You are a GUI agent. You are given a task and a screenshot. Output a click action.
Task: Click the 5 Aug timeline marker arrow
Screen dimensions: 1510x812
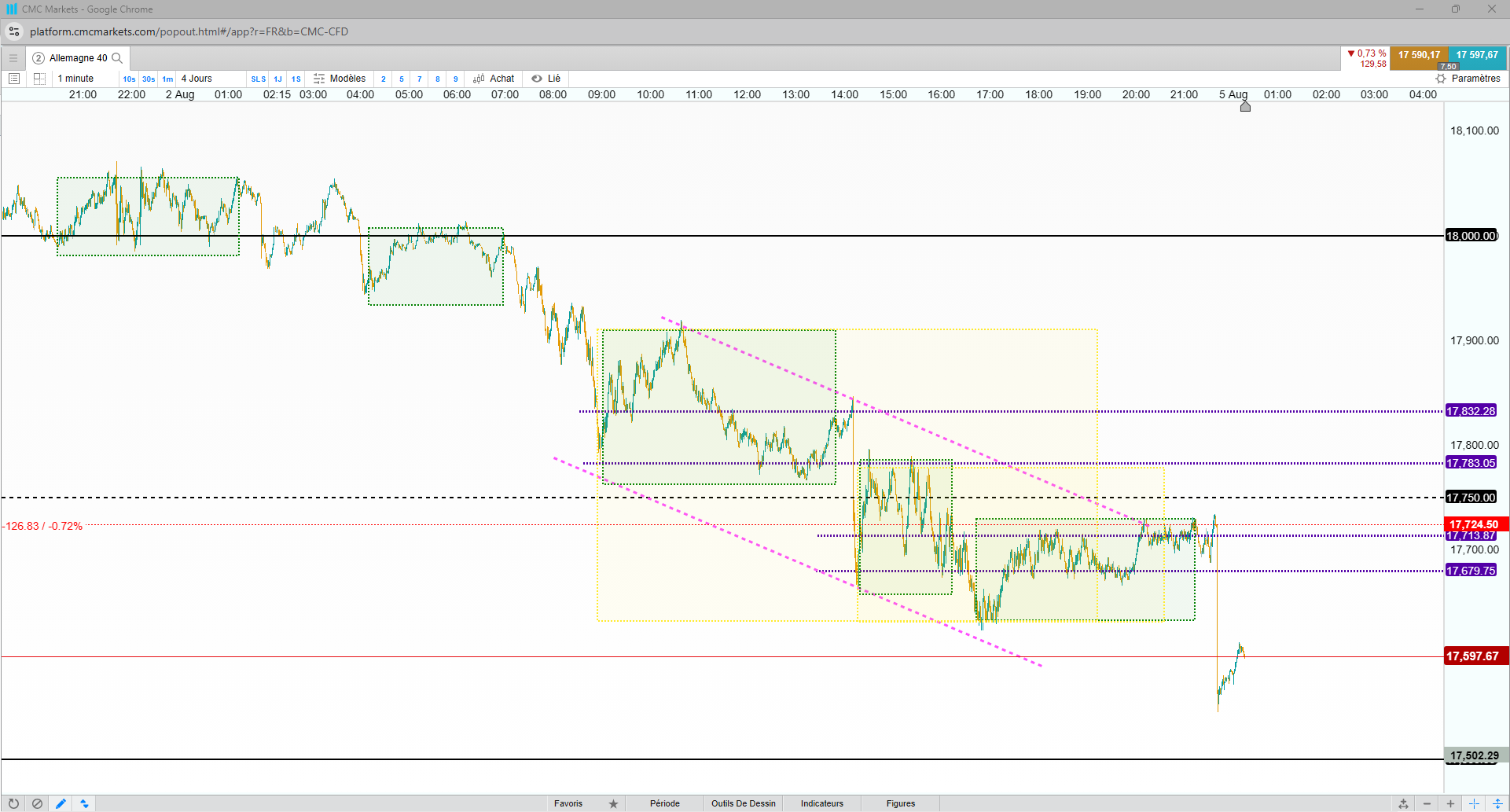click(1245, 106)
